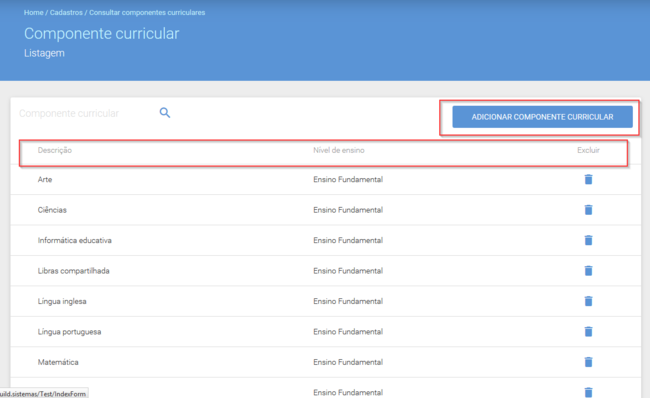This screenshot has width=650, height=398.
Task: Delete the Arte row with trash icon
Action: click(x=588, y=179)
